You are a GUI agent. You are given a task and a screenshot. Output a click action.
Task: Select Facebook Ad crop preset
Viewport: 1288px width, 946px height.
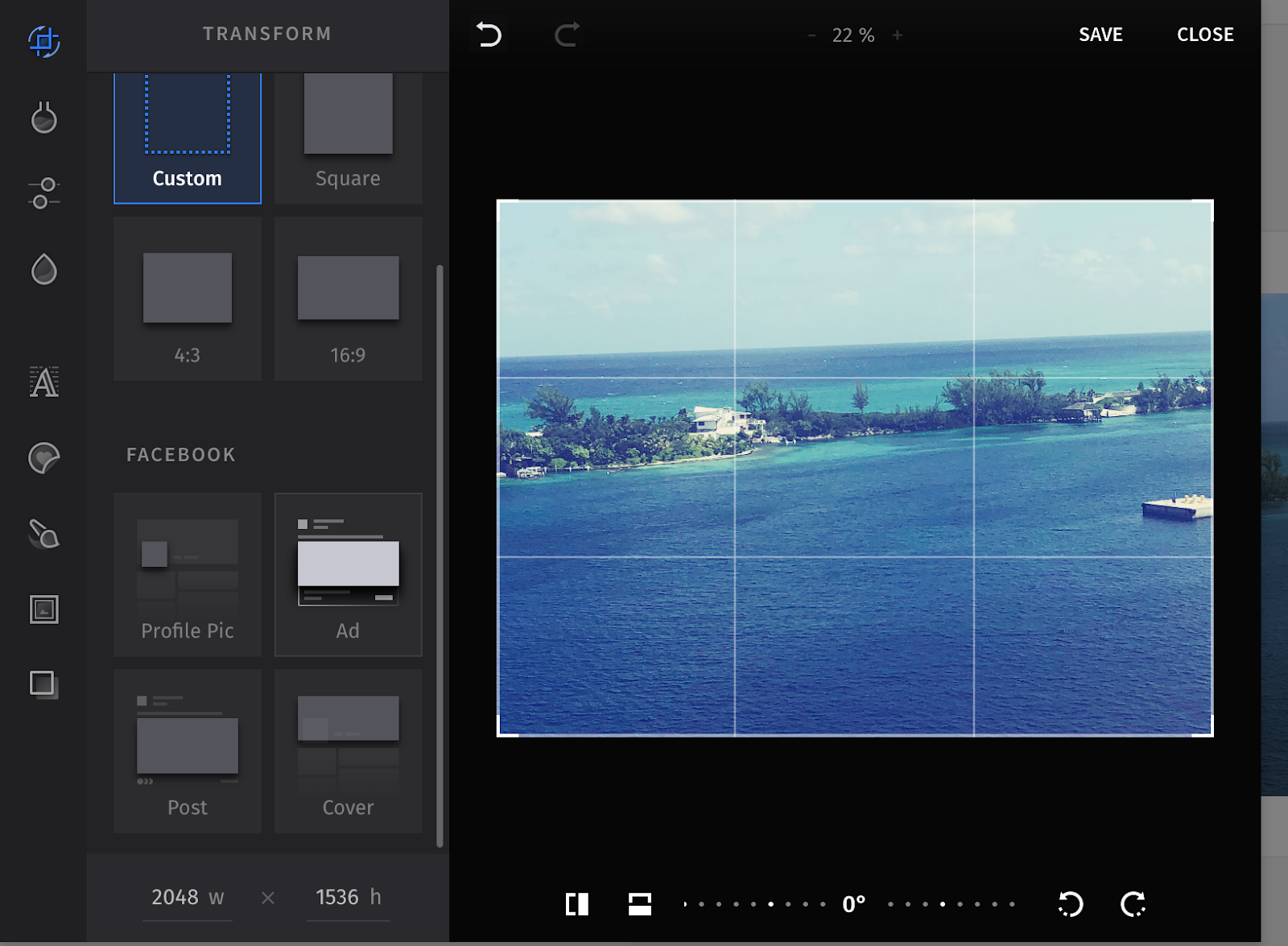point(348,575)
